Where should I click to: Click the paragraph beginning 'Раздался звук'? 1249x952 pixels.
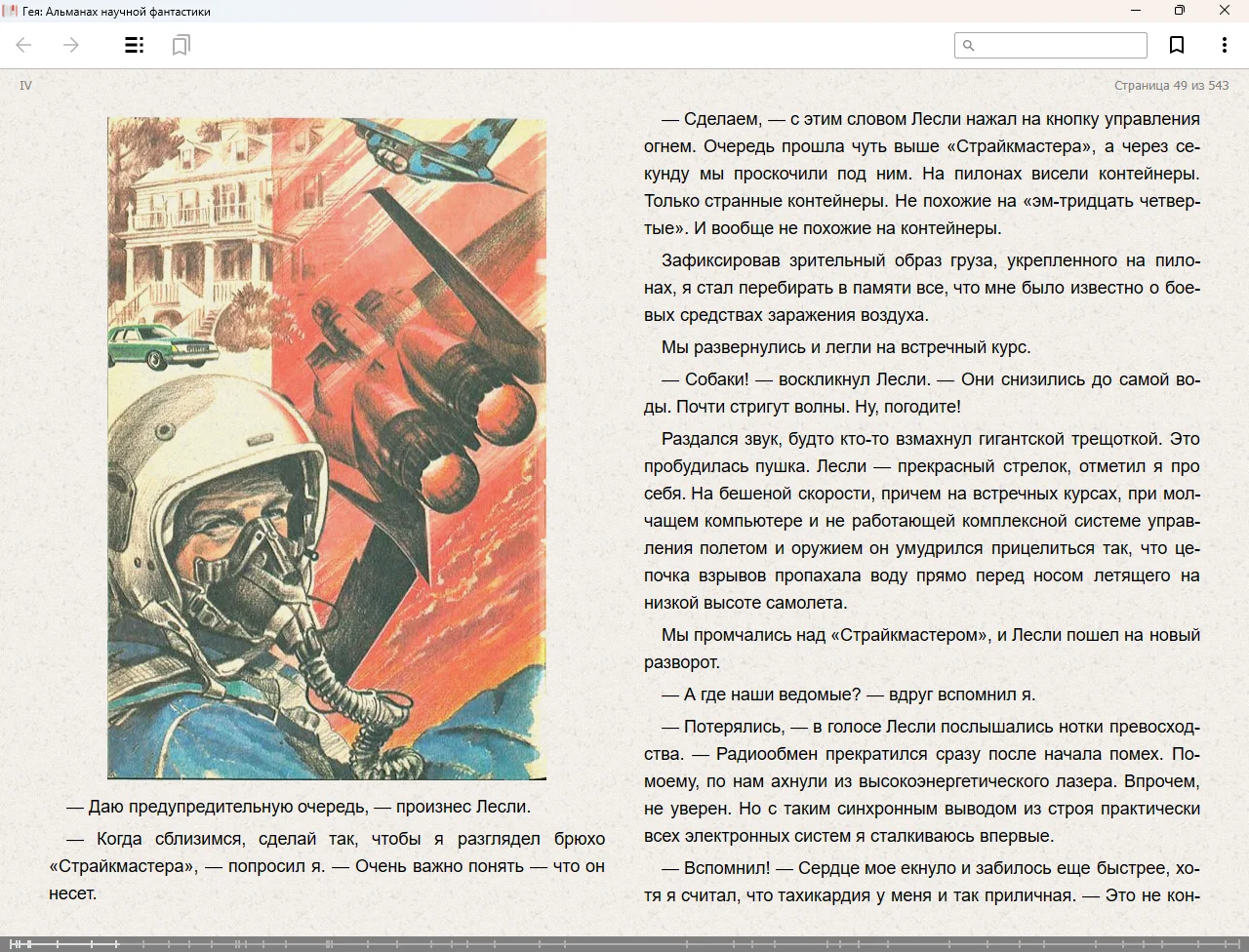click(x=921, y=521)
